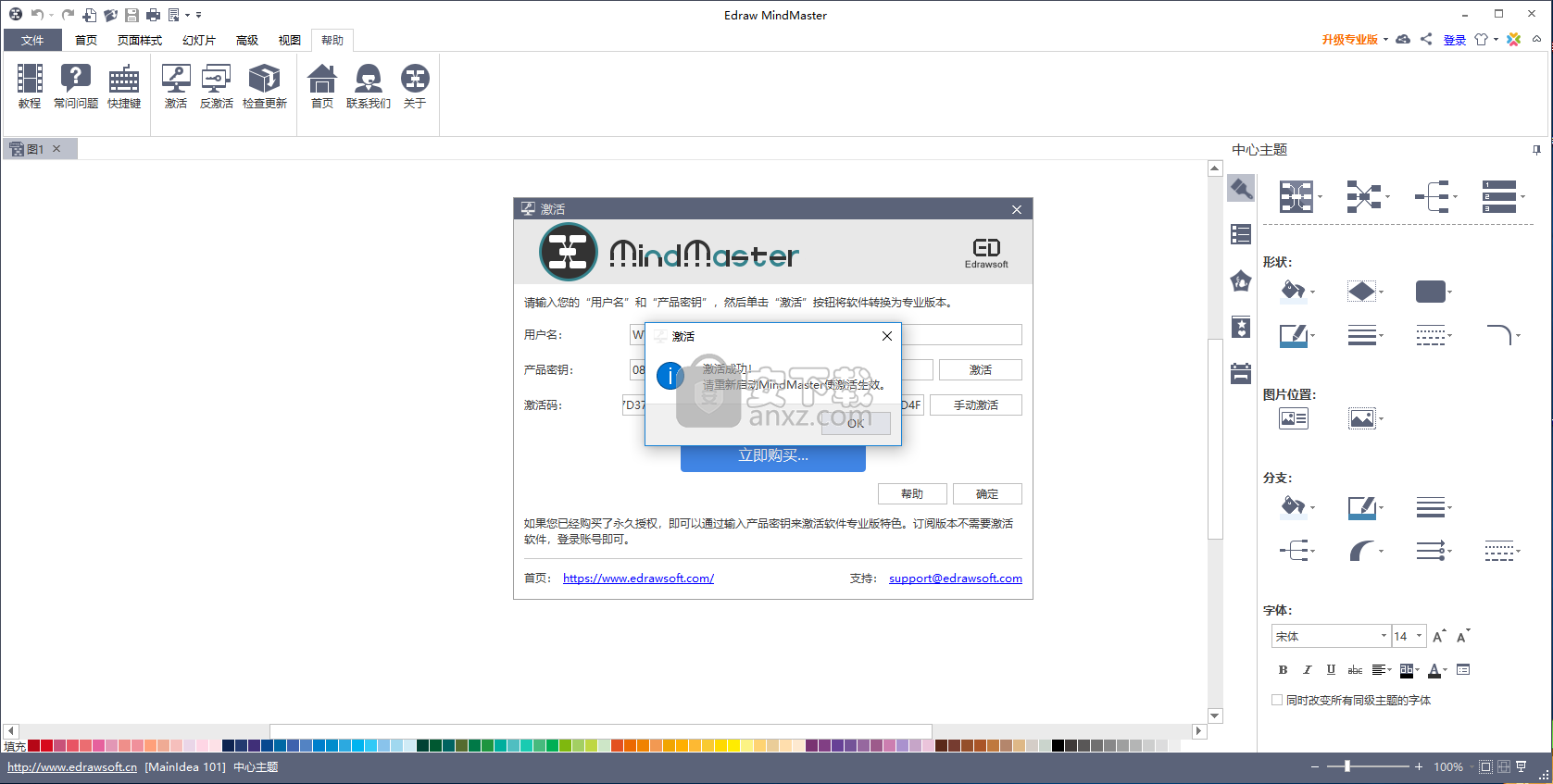The height and width of the screenshot is (784, 1553).
Task: Click the cloud share icon near 登录
Action: [1403, 39]
